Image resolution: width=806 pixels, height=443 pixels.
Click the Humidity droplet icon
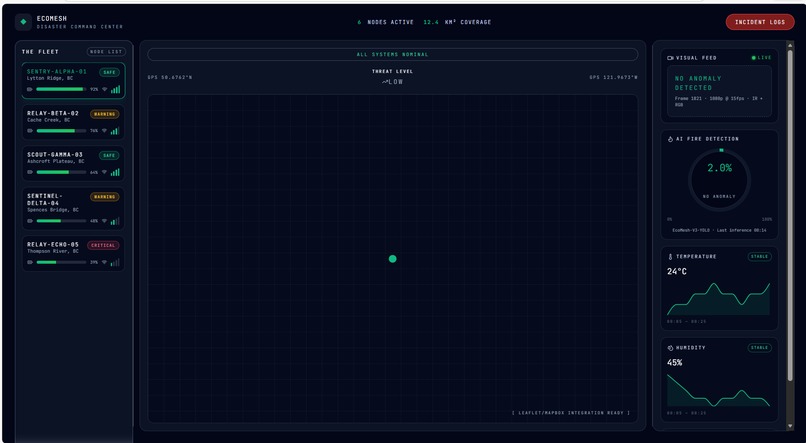pyautogui.click(x=670, y=348)
